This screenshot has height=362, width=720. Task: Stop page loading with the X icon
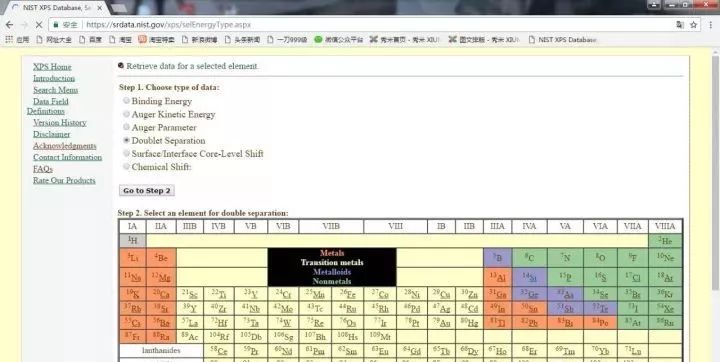pos(39,25)
